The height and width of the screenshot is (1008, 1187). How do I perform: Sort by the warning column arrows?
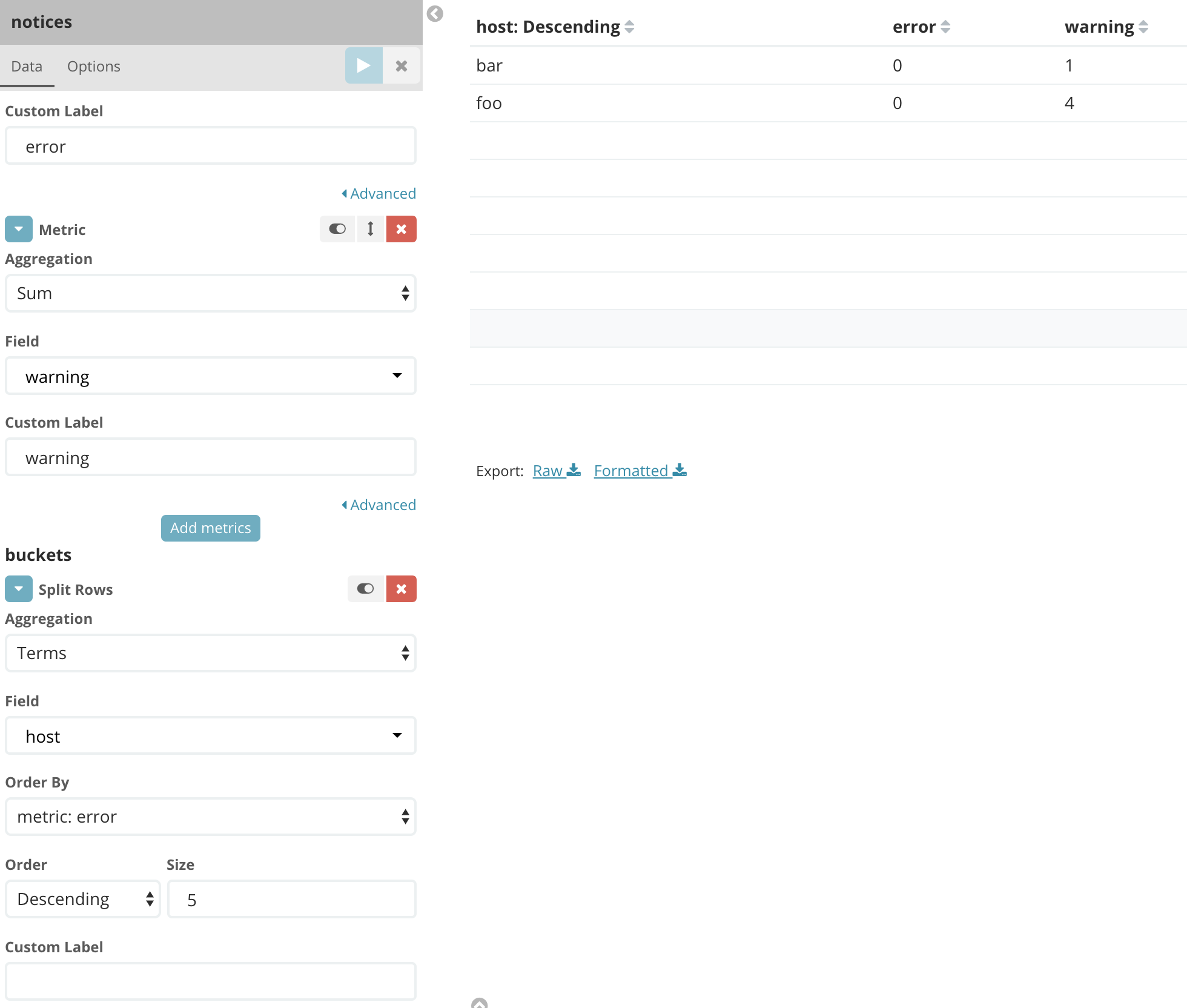[x=1143, y=27]
